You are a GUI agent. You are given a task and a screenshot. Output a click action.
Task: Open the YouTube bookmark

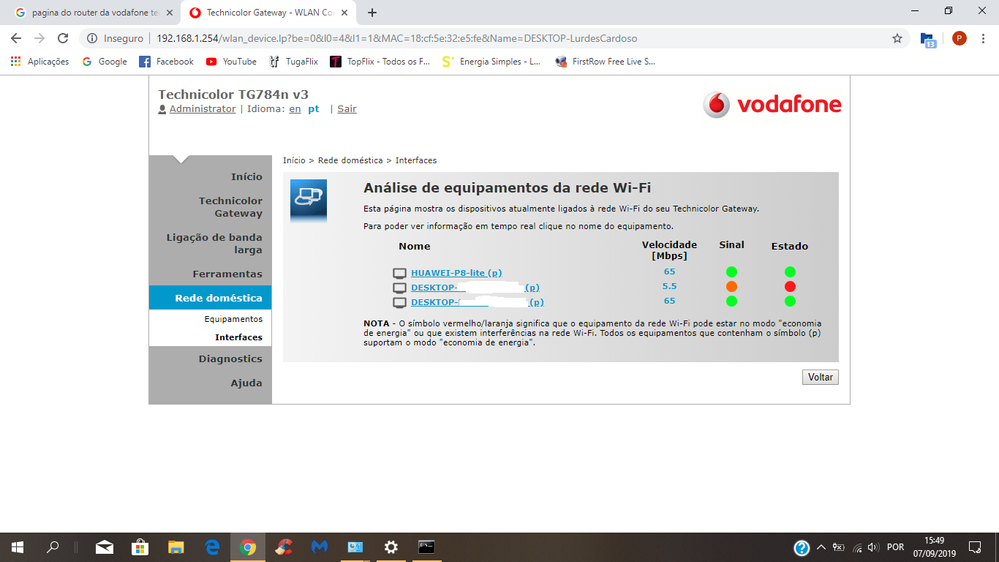[x=231, y=61]
